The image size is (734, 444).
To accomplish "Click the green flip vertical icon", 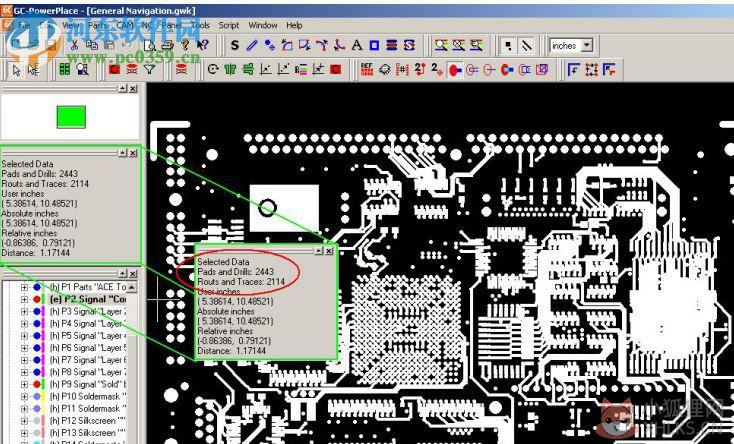I will [248, 70].
